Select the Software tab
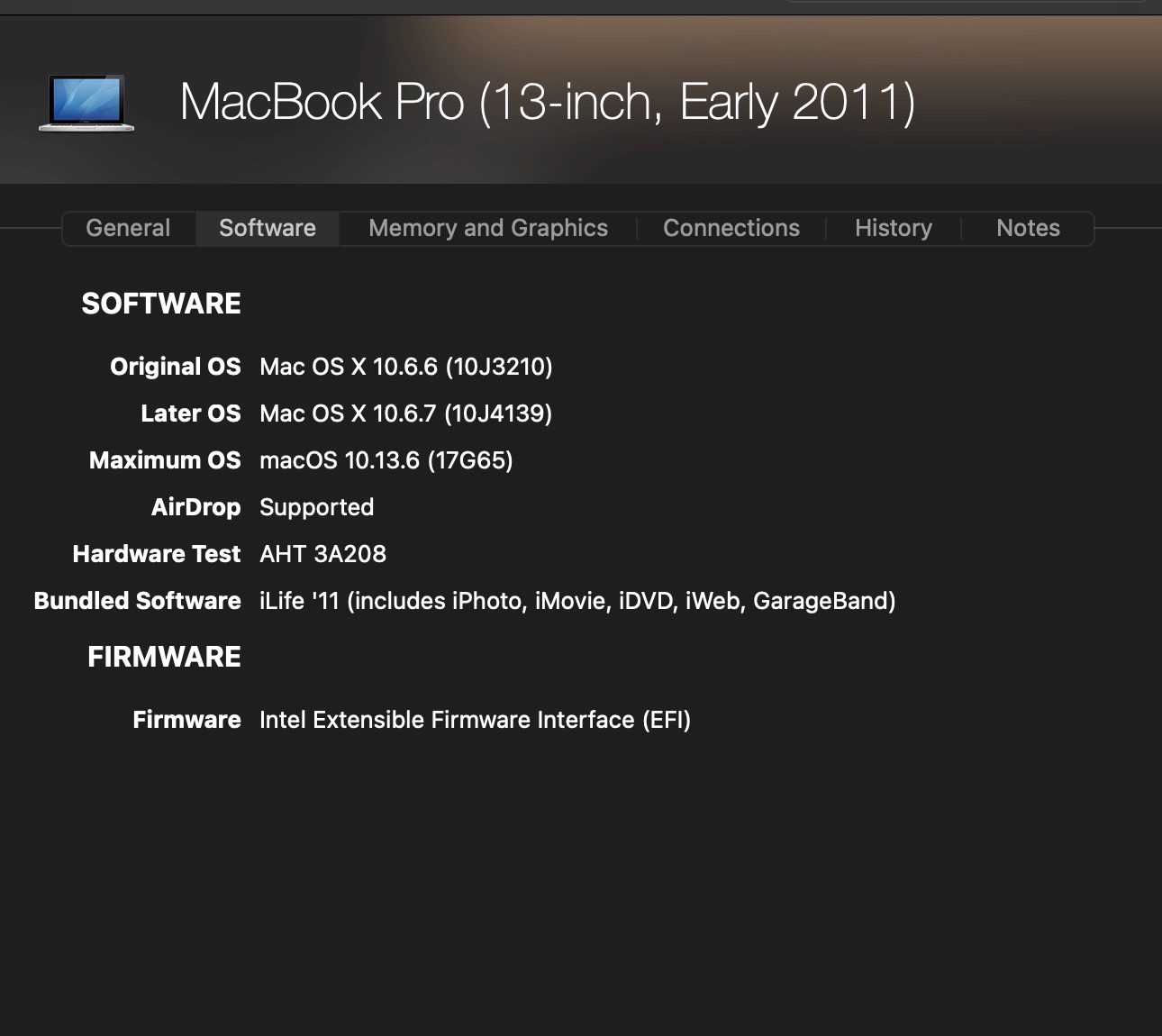Image resolution: width=1162 pixels, height=1036 pixels. pos(268,228)
